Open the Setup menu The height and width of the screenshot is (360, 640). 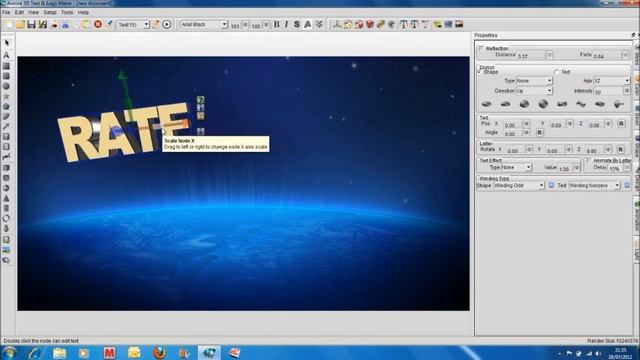(x=50, y=13)
